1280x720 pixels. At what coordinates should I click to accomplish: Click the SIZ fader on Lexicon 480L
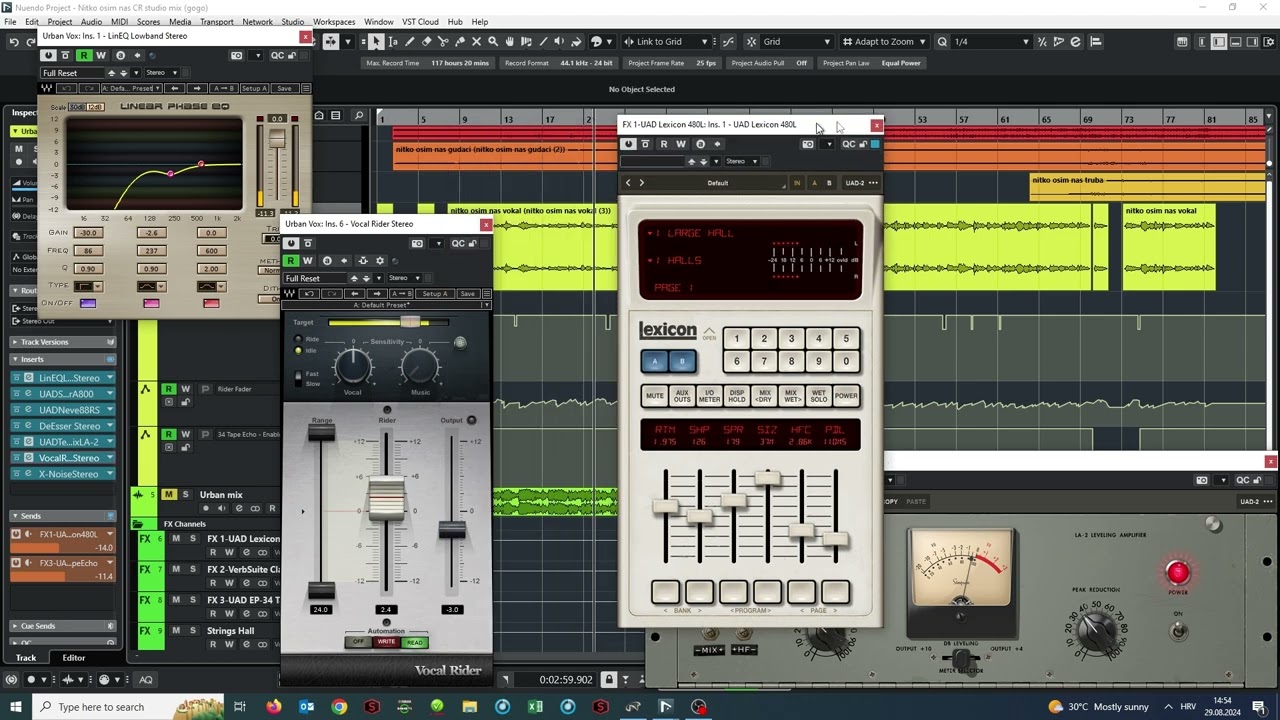point(767,478)
